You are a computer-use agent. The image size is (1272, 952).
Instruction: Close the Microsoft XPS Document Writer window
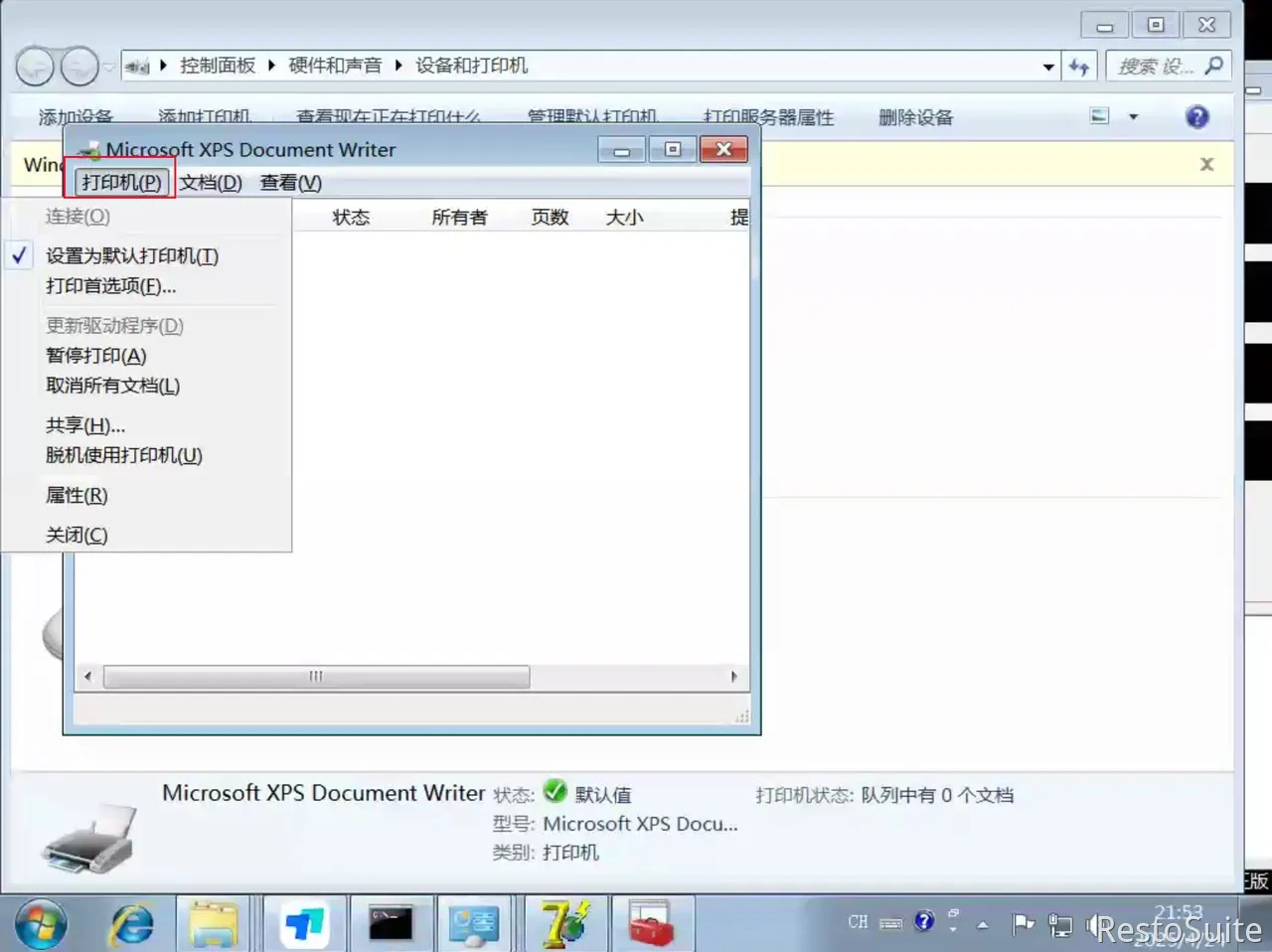click(723, 150)
